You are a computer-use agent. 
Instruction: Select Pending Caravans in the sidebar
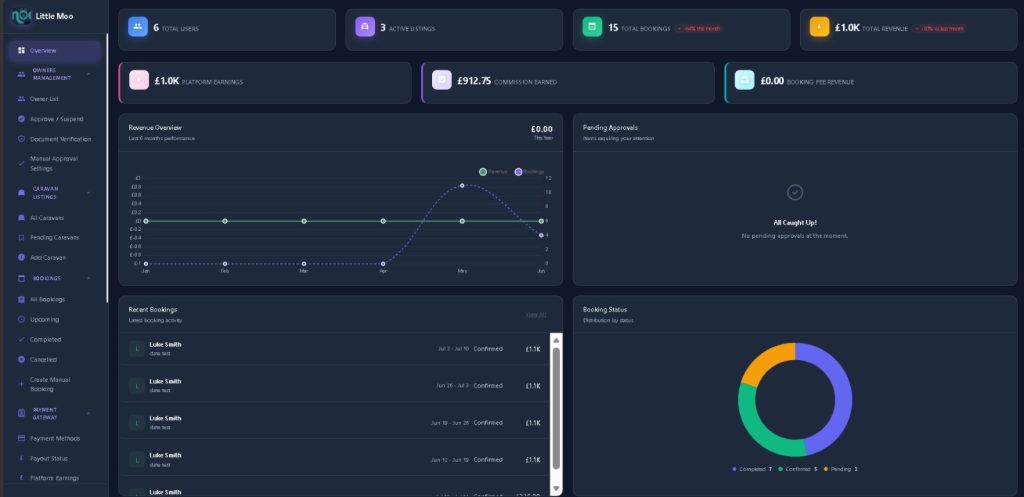click(x=54, y=238)
